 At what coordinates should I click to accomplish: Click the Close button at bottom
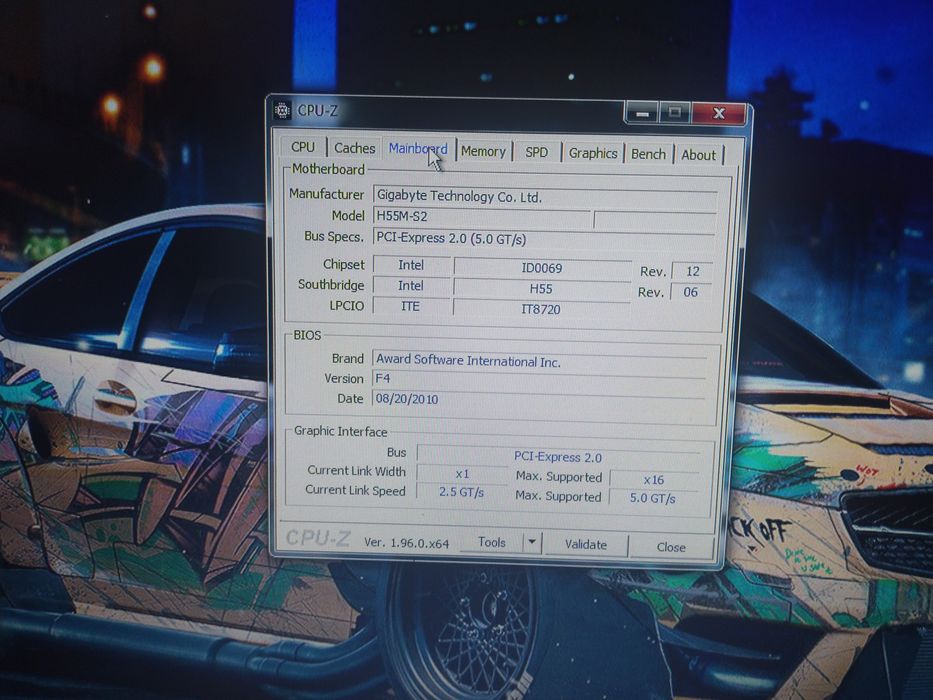(671, 547)
